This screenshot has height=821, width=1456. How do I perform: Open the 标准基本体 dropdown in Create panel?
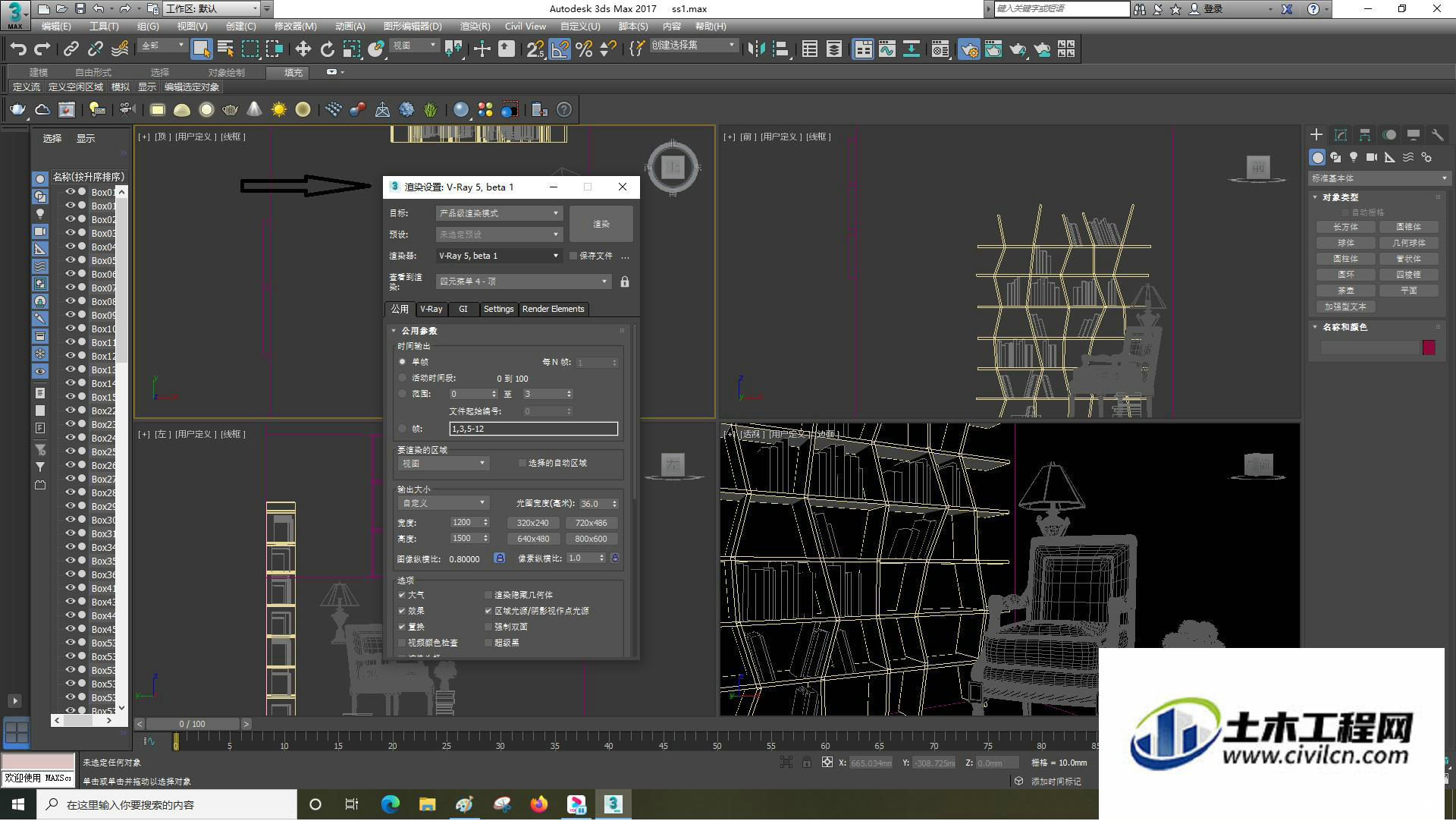coord(1379,178)
